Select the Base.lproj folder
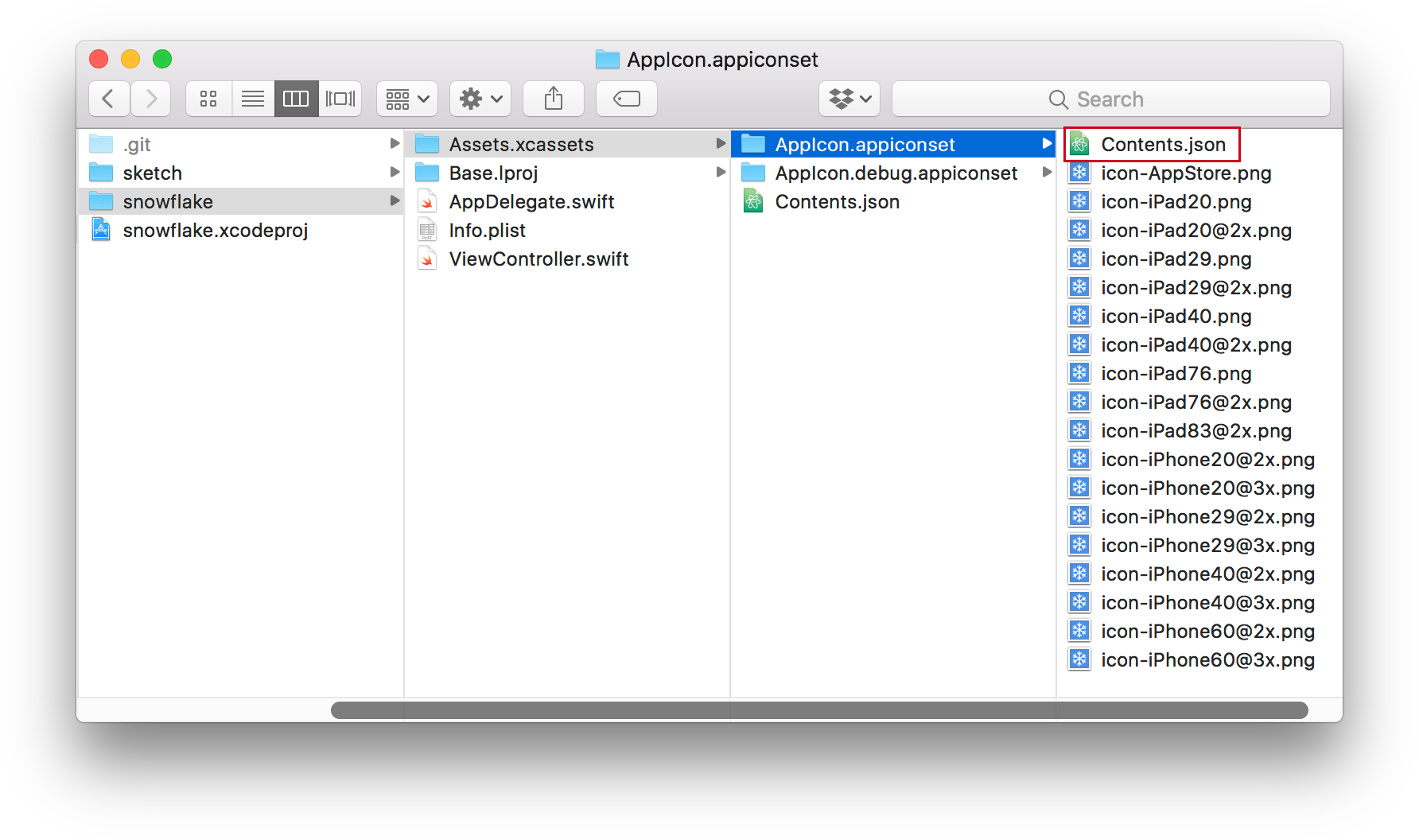This screenshot has width=1419, height=840. tap(493, 173)
